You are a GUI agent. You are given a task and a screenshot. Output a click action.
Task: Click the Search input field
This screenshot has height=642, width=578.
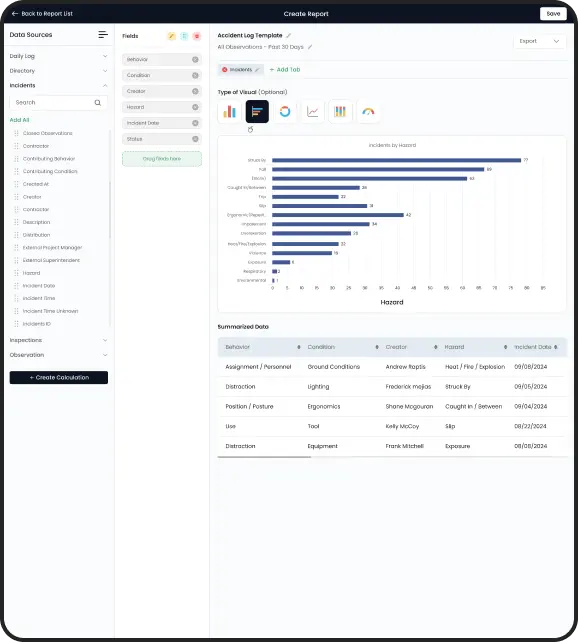59,102
